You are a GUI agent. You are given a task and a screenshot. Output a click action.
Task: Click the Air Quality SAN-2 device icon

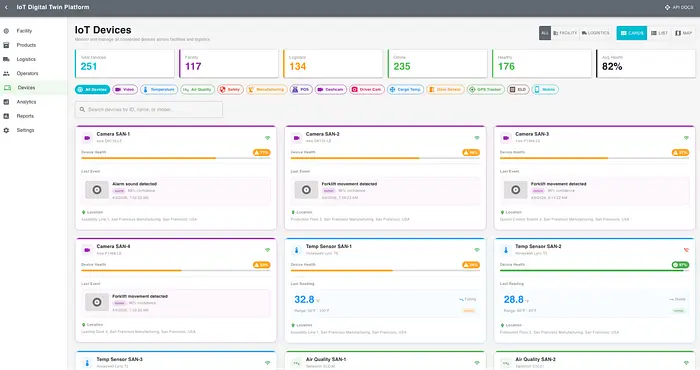(506, 363)
